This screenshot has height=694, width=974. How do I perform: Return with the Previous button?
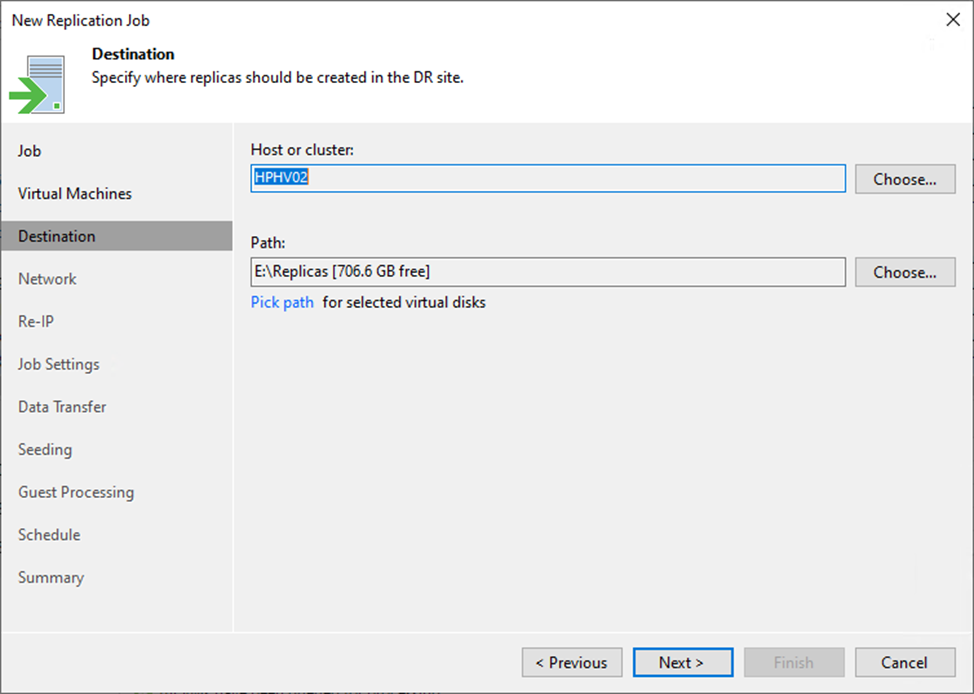(x=571, y=662)
